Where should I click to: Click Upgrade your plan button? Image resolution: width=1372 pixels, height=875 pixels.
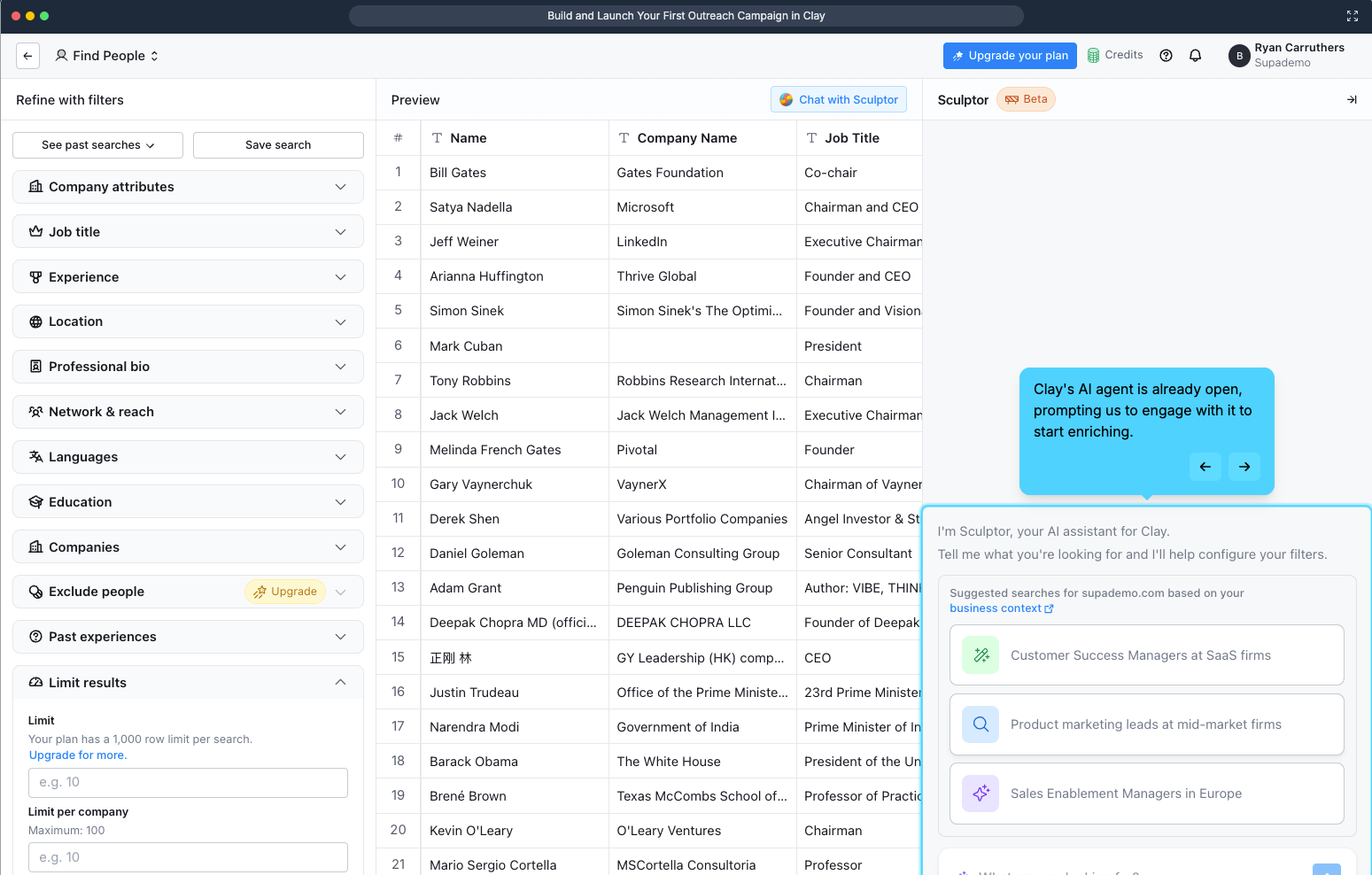(1010, 56)
